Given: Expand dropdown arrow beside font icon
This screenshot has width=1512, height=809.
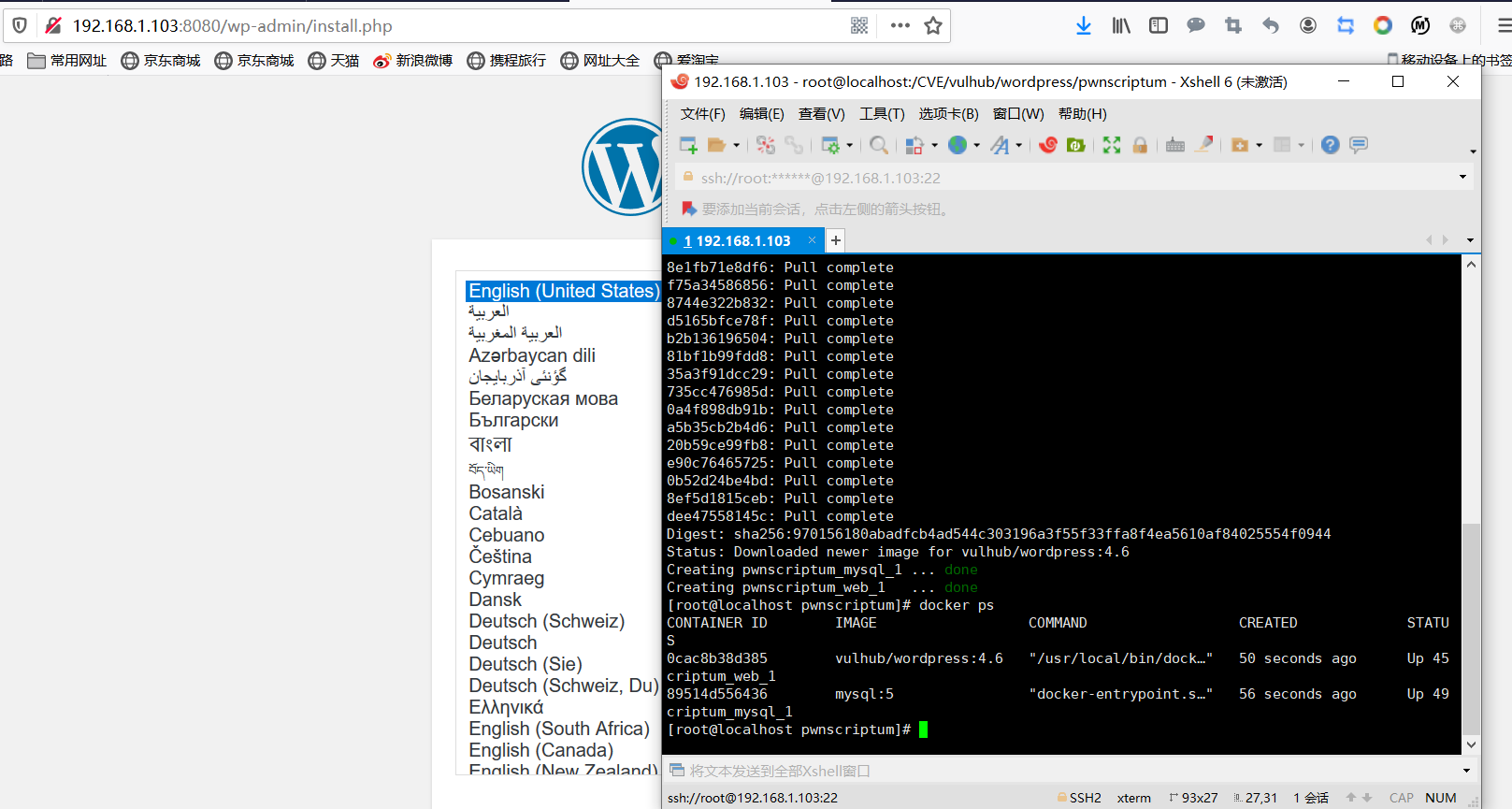Looking at the screenshot, I should (1019, 145).
